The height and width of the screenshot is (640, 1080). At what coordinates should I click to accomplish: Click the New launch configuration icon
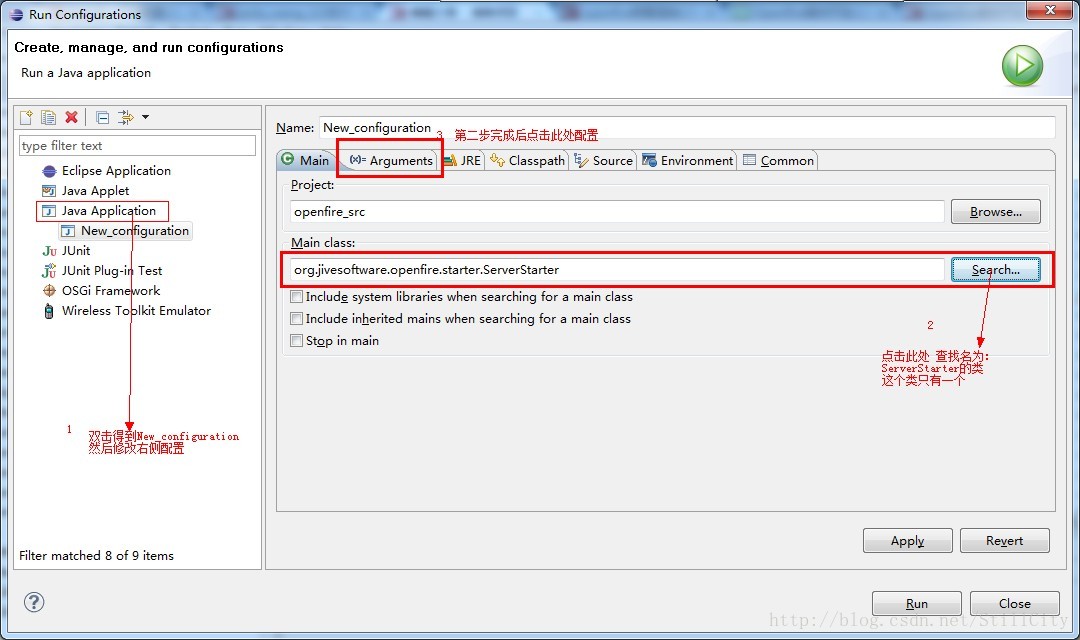[x=27, y=118]
